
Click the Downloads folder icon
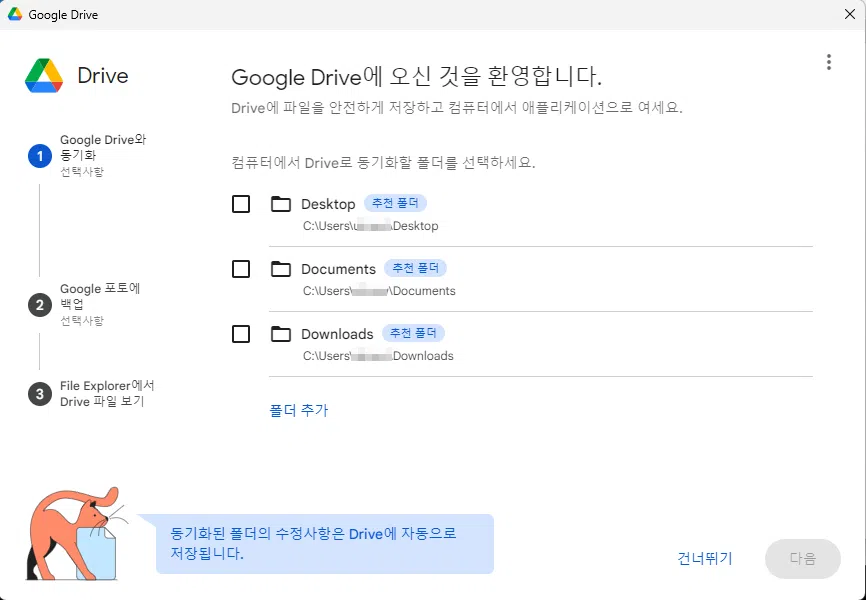pos(280,333)
